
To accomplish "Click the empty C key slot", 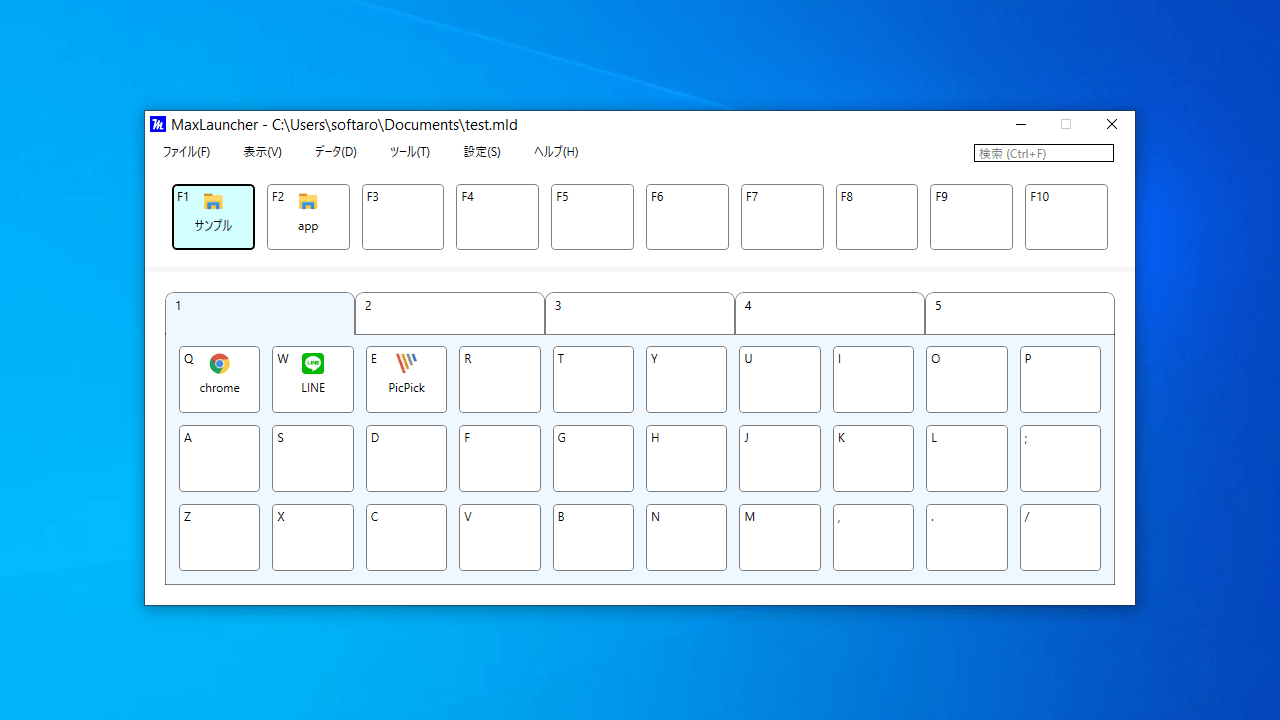I will coord(406,537).
